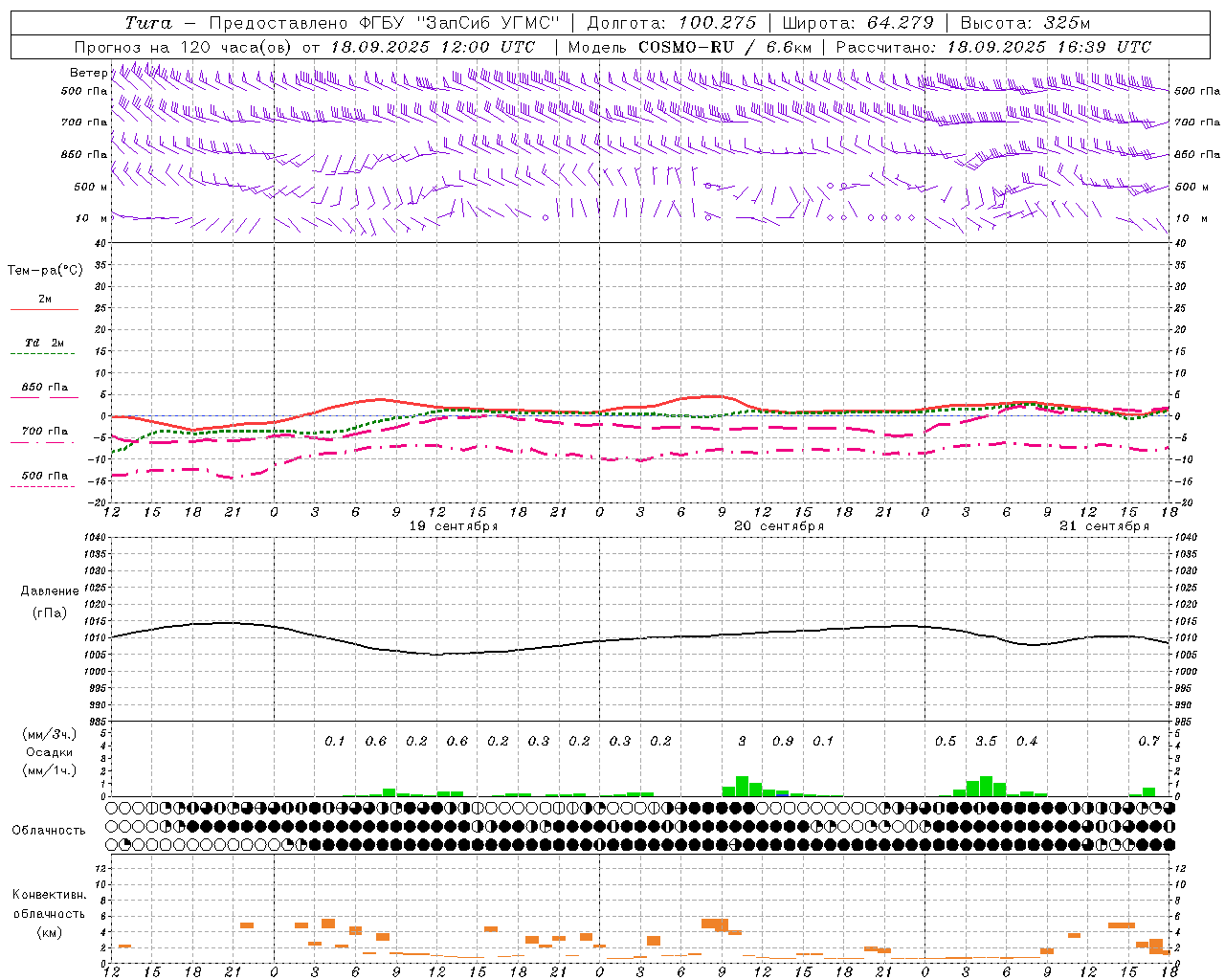Click the 0.4 precipitation total value
The height and width of the screenshot is (980, 1225).
[x=1027, y=742]
